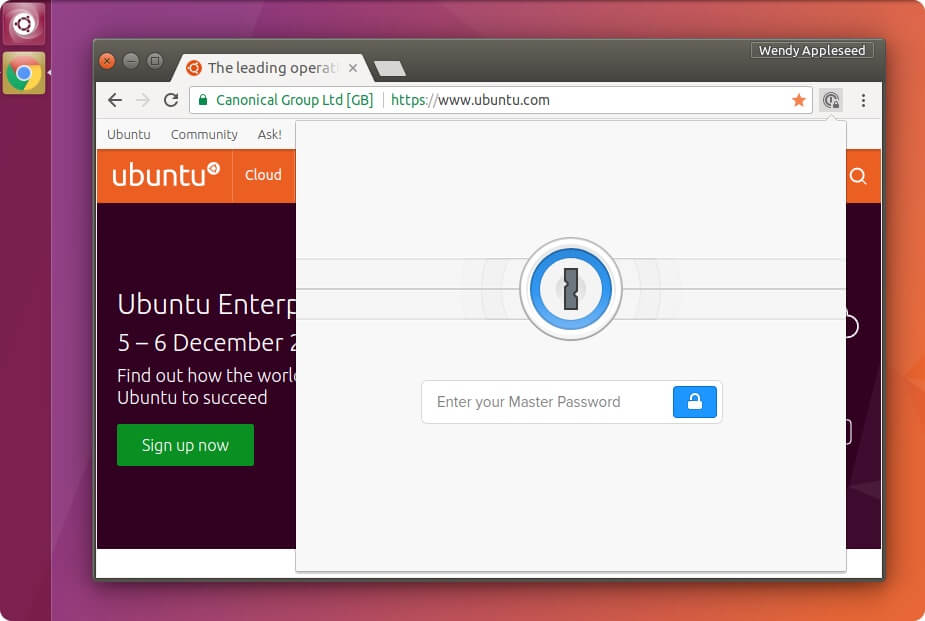This screenshot has height=621, width=925.
Task: View site security via the padlock icon
Action: click(201, 100)
